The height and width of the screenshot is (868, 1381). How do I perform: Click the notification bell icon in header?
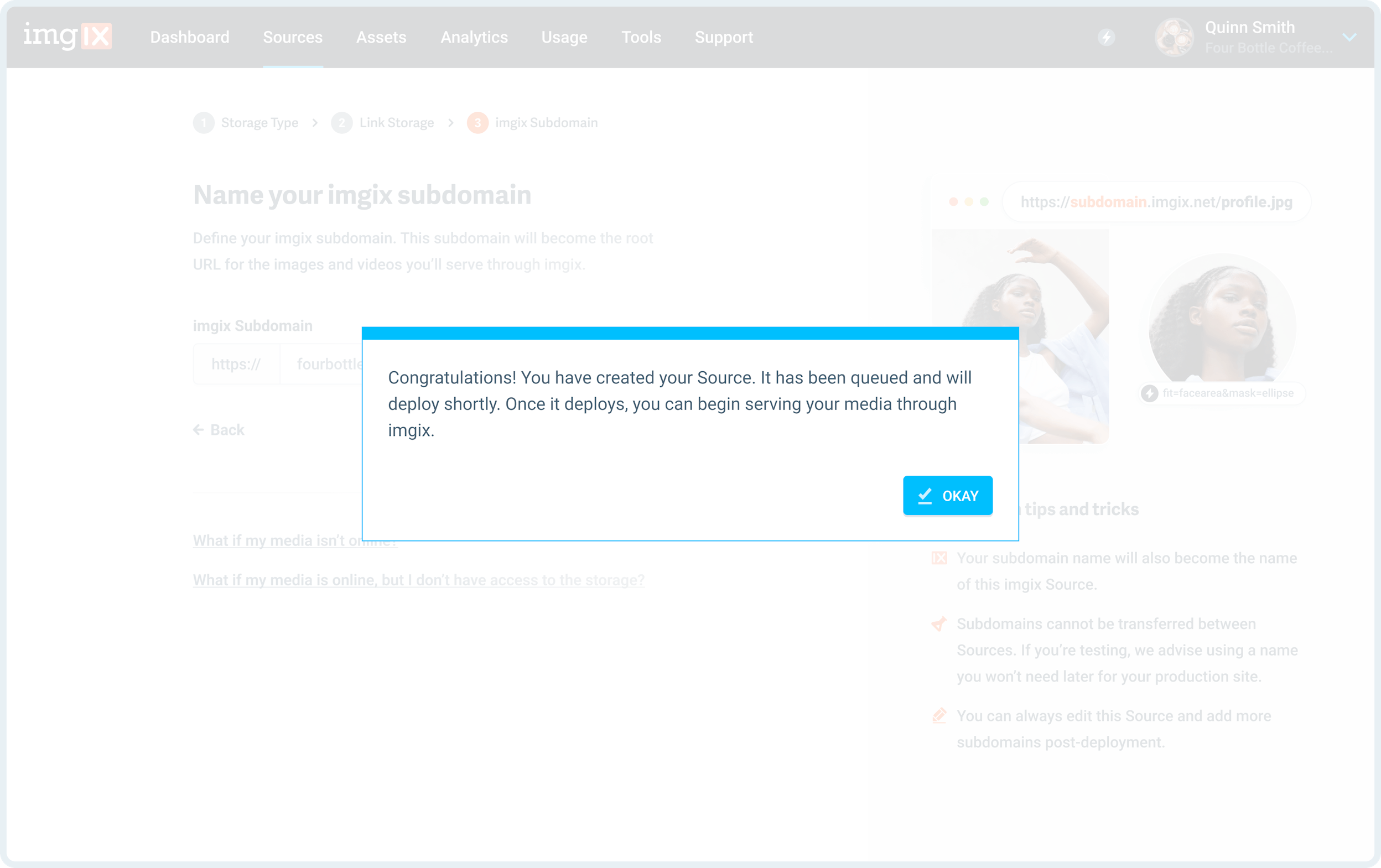(1107, 38)
